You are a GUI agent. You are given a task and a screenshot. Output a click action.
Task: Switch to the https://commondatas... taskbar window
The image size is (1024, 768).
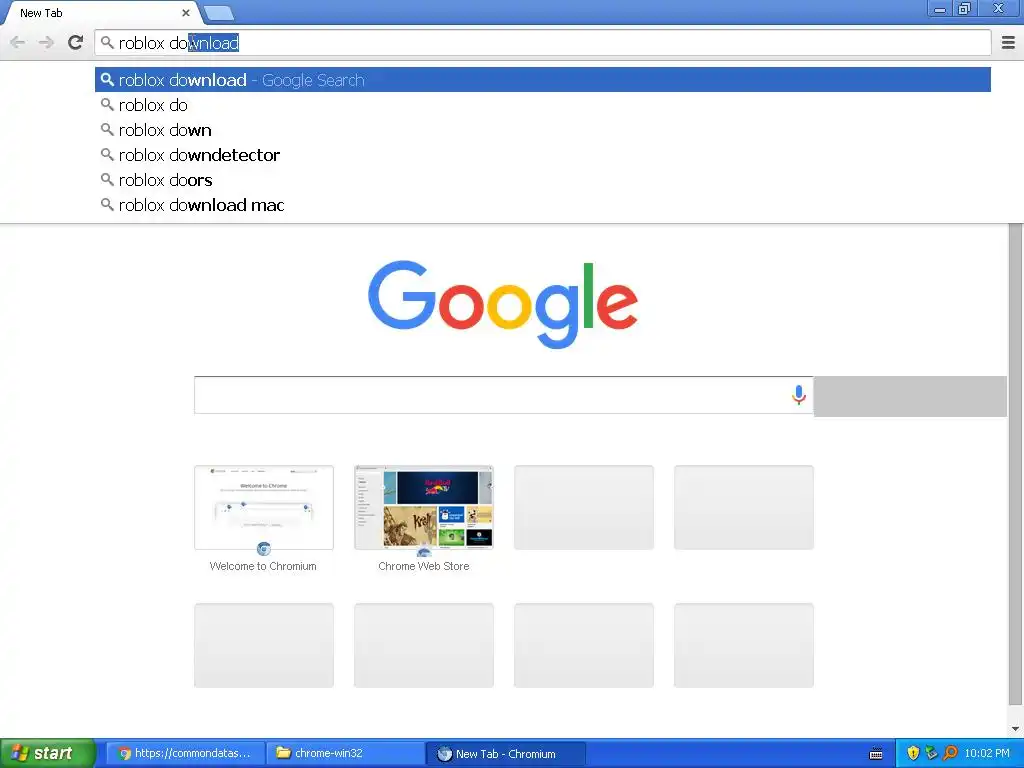click(185, 753)
